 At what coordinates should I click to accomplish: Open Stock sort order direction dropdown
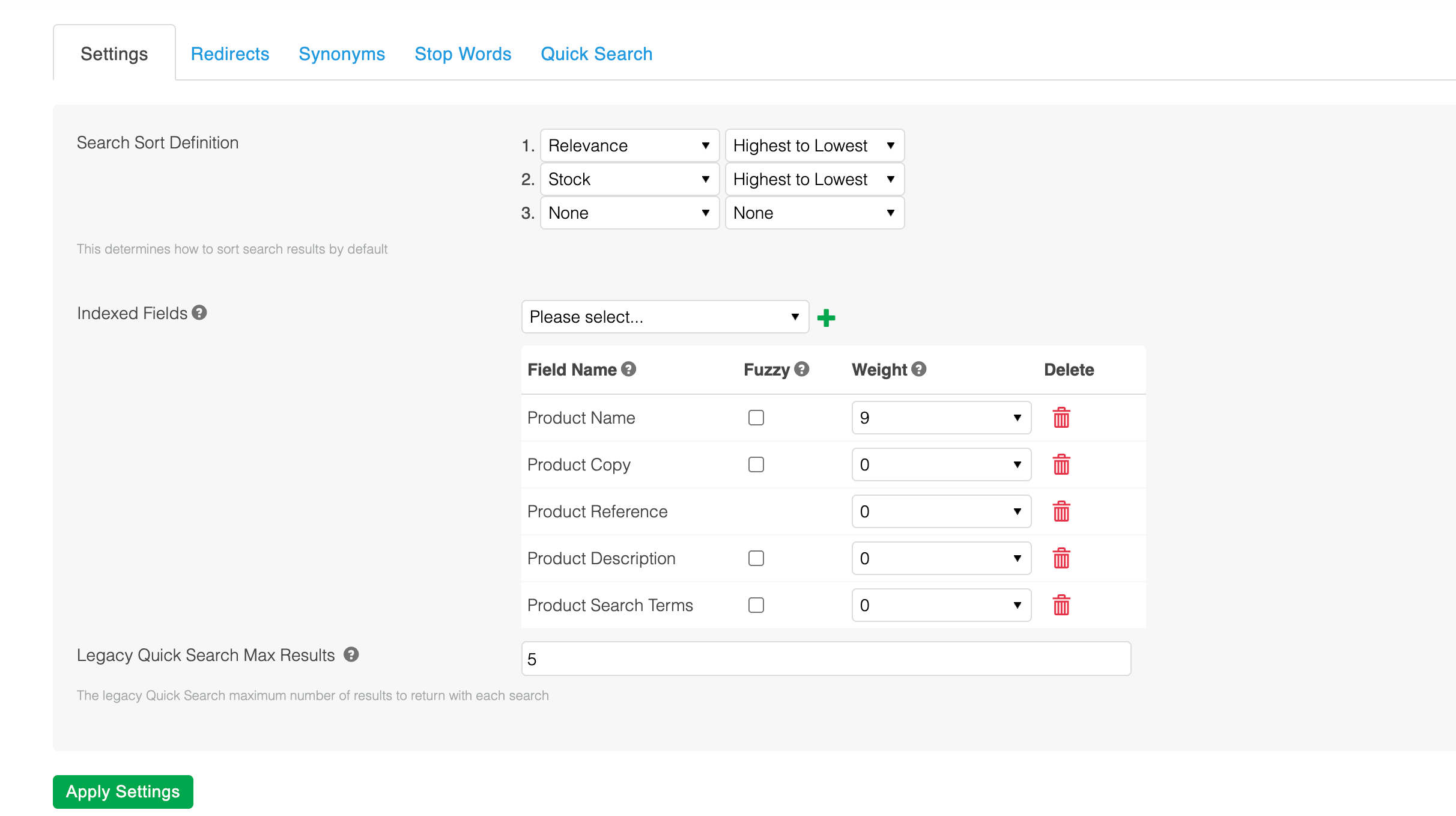tap(814, 179)
